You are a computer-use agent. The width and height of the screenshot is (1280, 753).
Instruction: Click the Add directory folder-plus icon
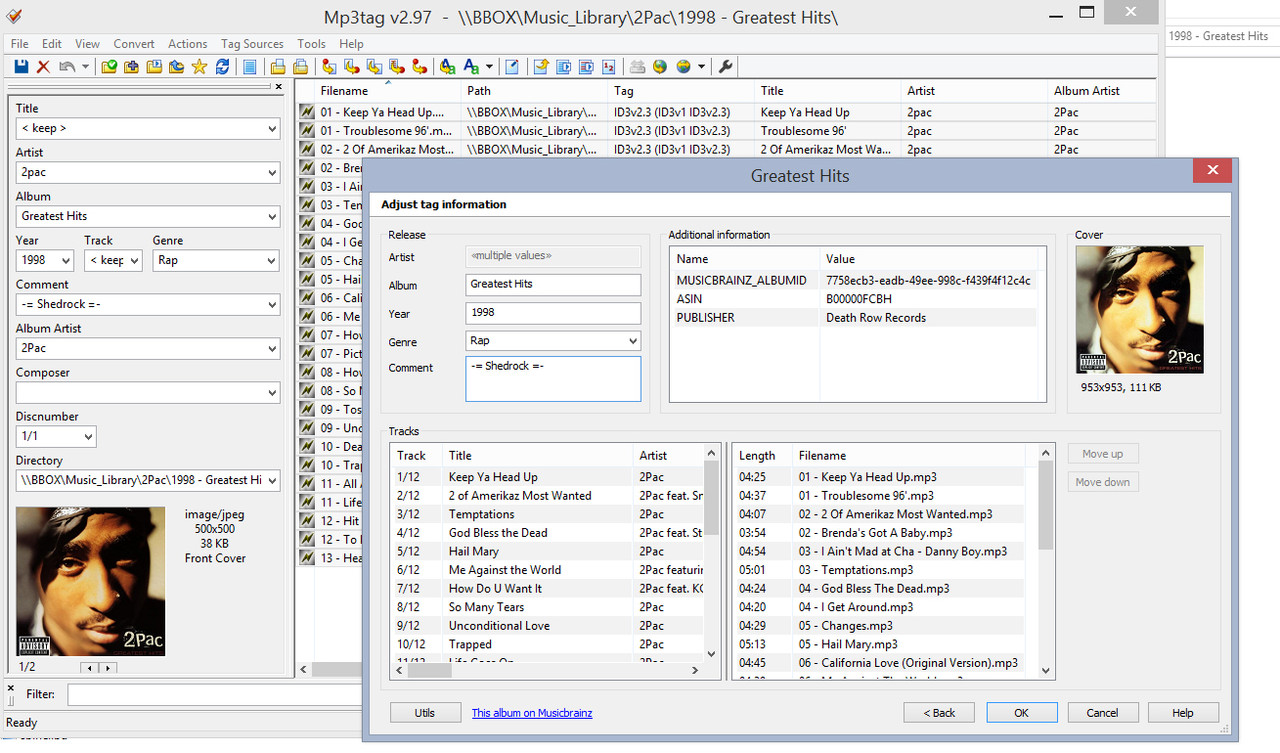(x=131, y=67)
